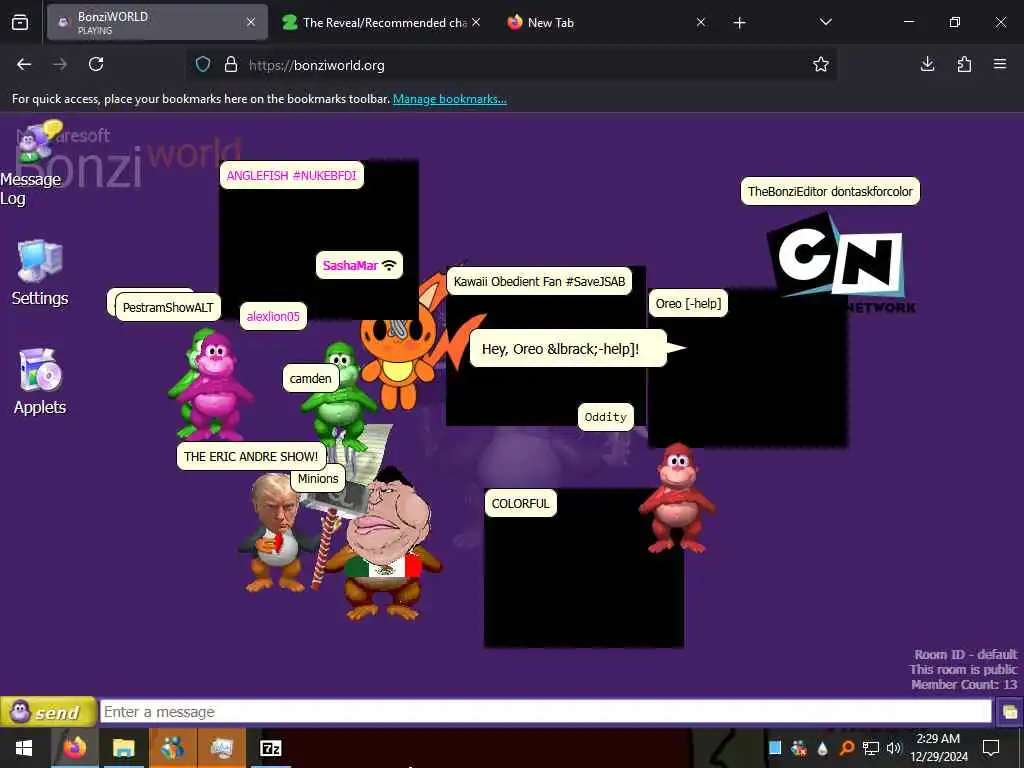This screenshot has width=1024, height=768.
Task: Open the notification center
Action: pyautogui.click(x=991, y=748)
